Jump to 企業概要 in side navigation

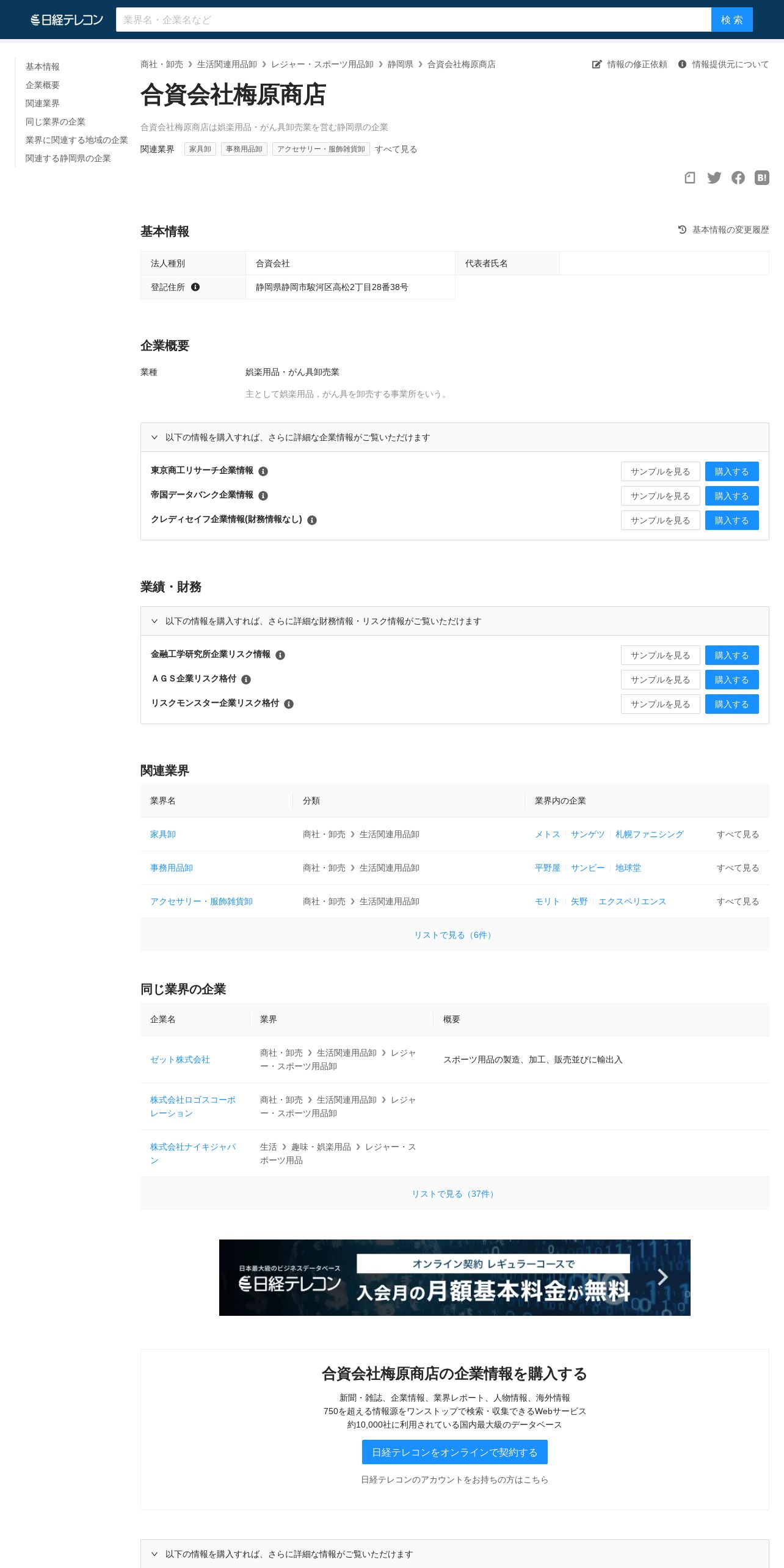point(43,85)
